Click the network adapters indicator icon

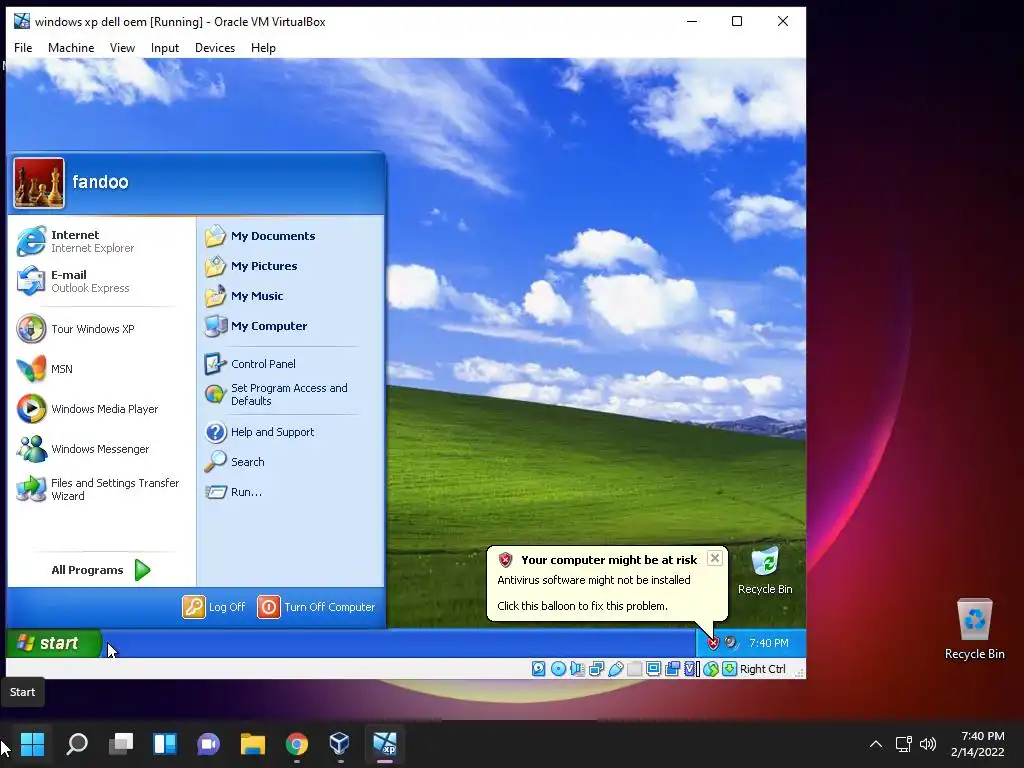coord(596,669)
